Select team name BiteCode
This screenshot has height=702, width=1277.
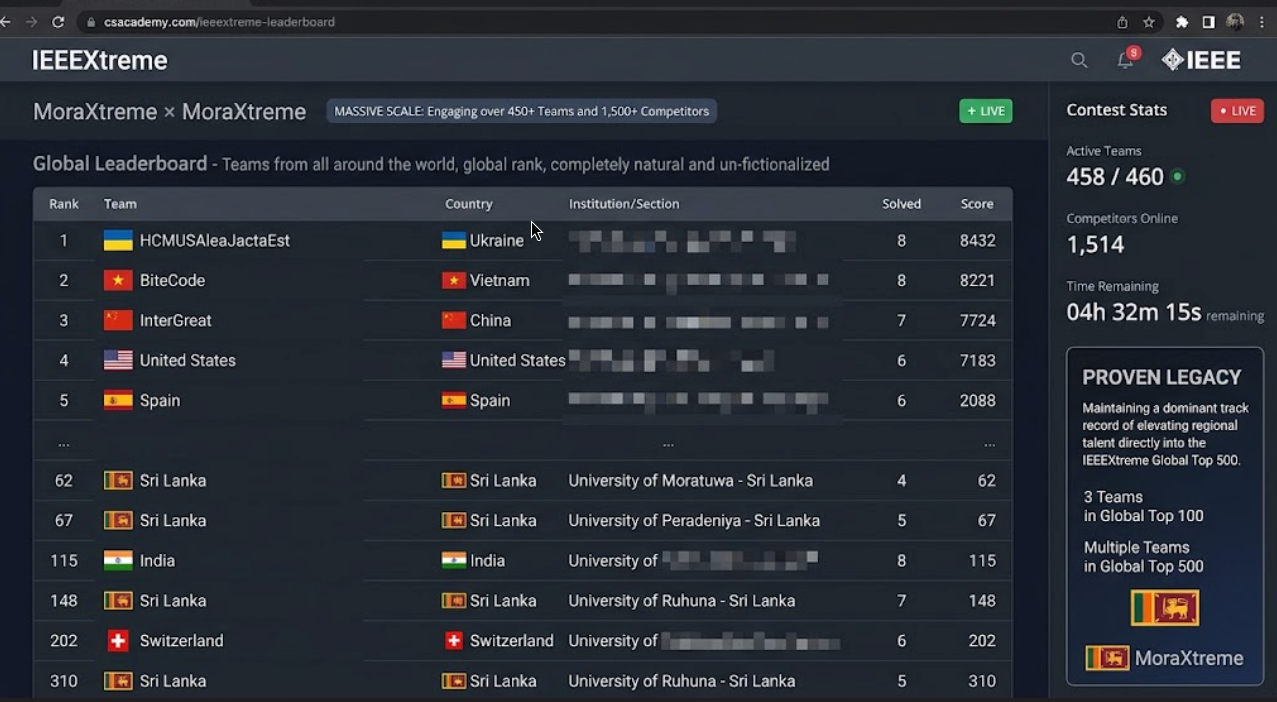pyautogui.click(x=172, y=280)
